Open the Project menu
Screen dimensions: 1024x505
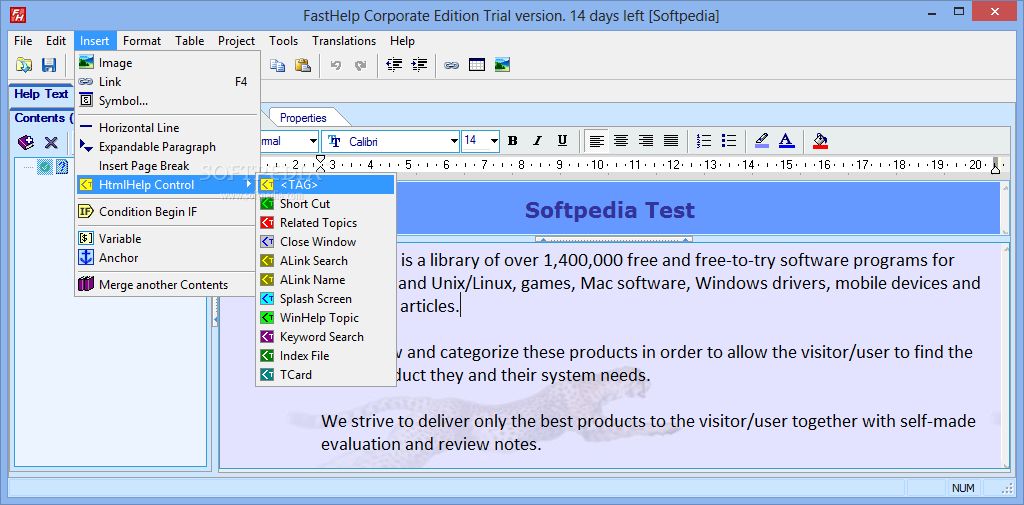(236, 41)
